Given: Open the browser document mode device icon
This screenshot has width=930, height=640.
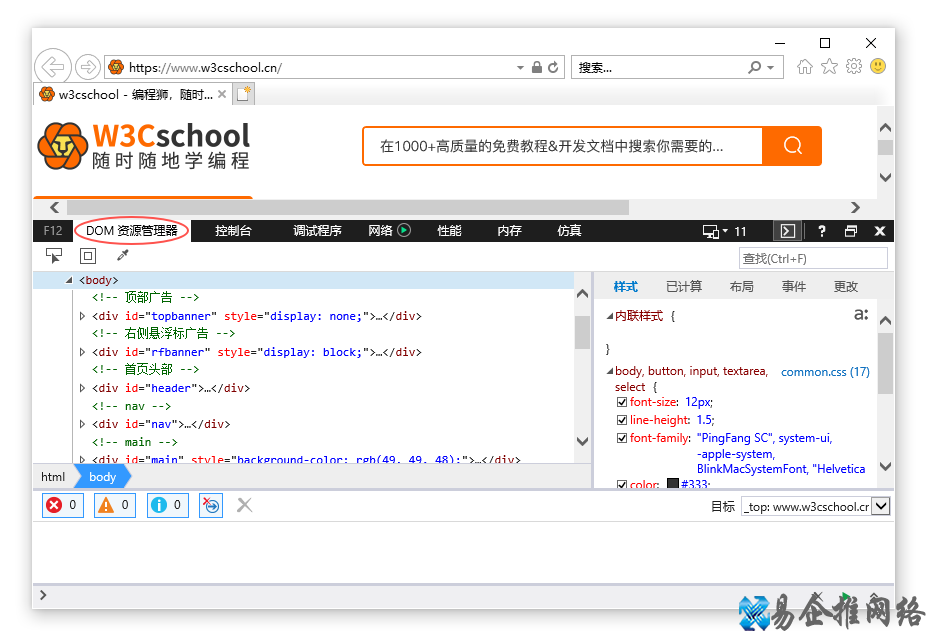Looking at the screenshot, I should (x=709, y=230).
